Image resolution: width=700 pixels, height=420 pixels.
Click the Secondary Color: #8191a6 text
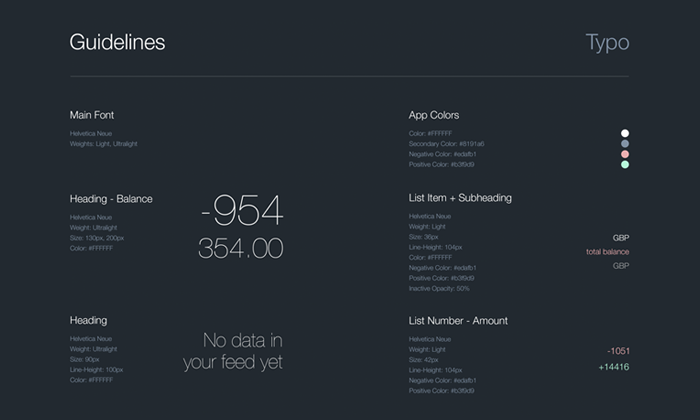pos(448,144)
